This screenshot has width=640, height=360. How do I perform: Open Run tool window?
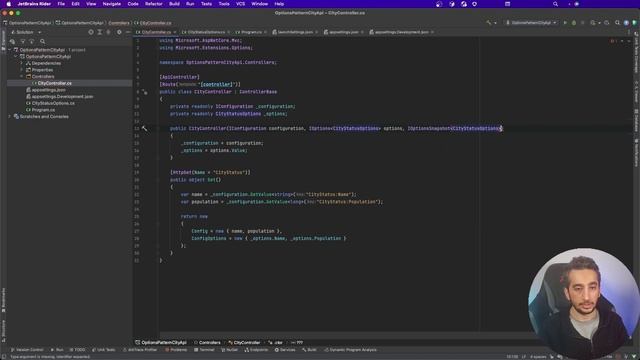click(x=57, y=350)
